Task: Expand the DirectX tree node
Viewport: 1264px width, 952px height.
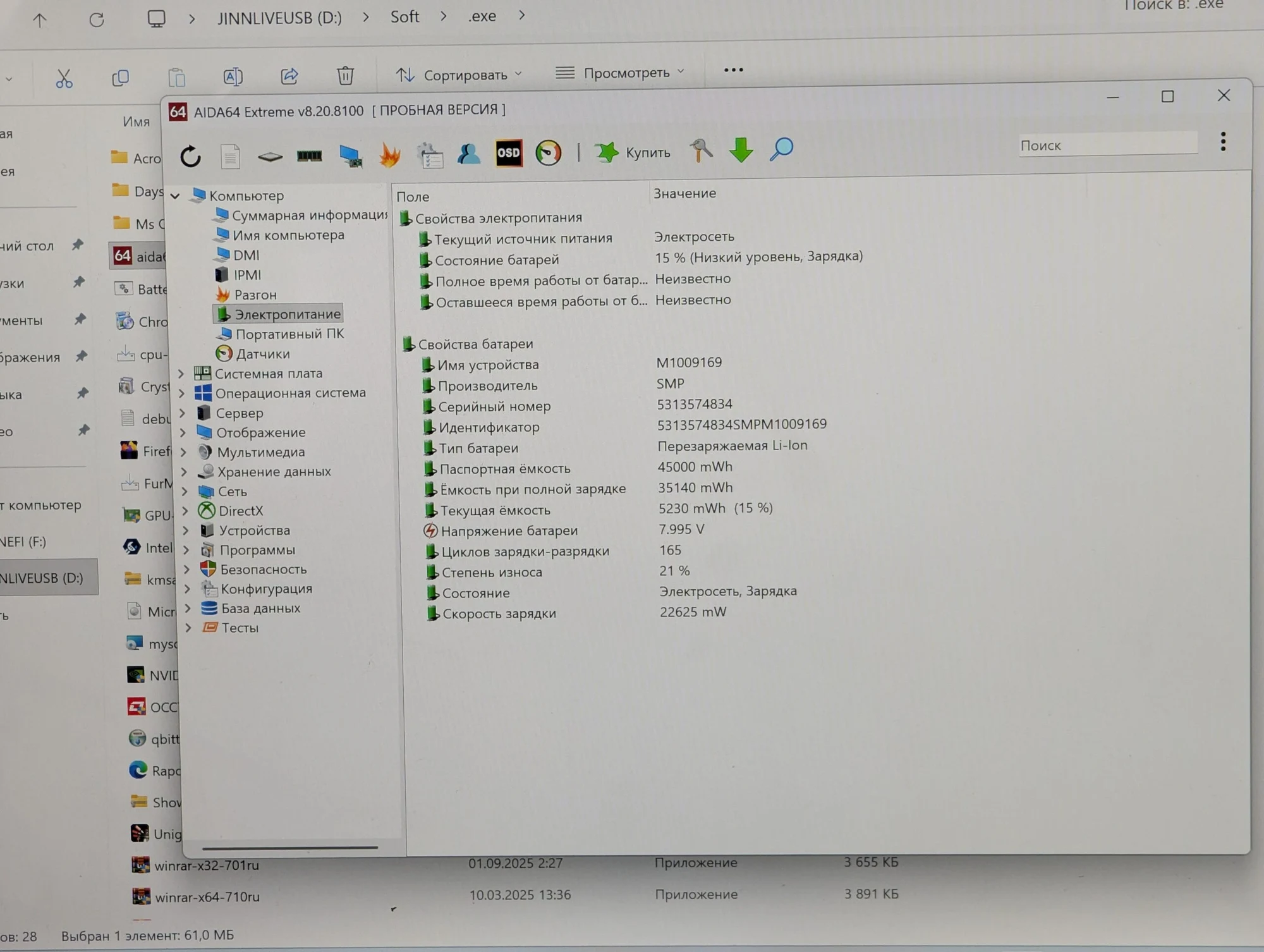Action: [x=185, y=511]
